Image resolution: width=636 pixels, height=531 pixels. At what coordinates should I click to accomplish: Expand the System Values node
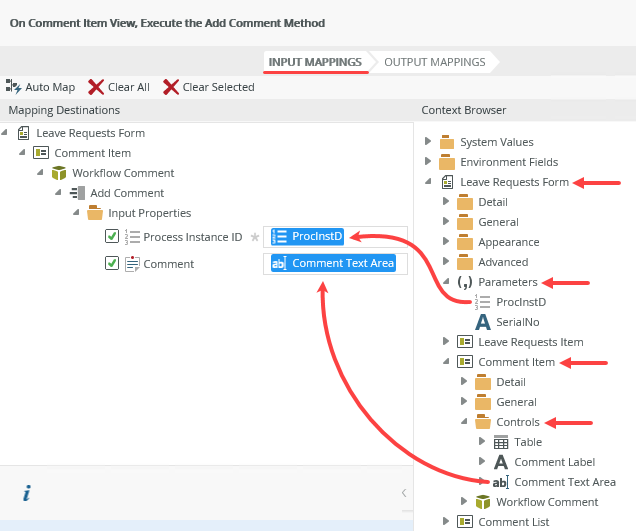click(x=428, y=141)
